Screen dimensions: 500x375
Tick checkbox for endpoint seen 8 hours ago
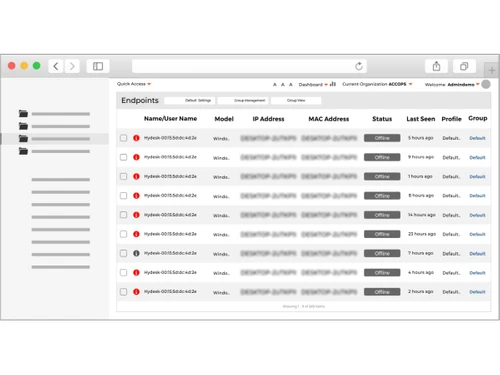(124, 196)
